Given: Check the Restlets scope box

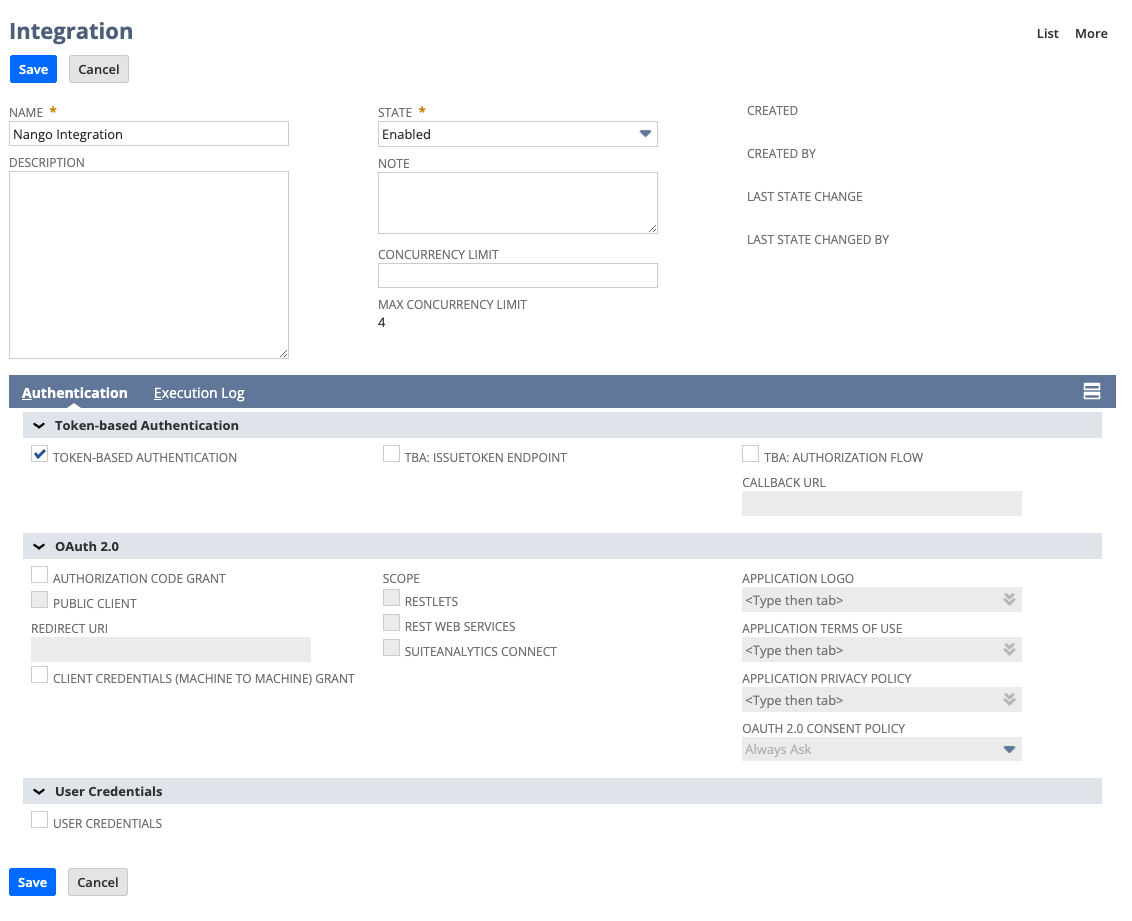Looking at the screenshot, I should (x=391, y=598).
